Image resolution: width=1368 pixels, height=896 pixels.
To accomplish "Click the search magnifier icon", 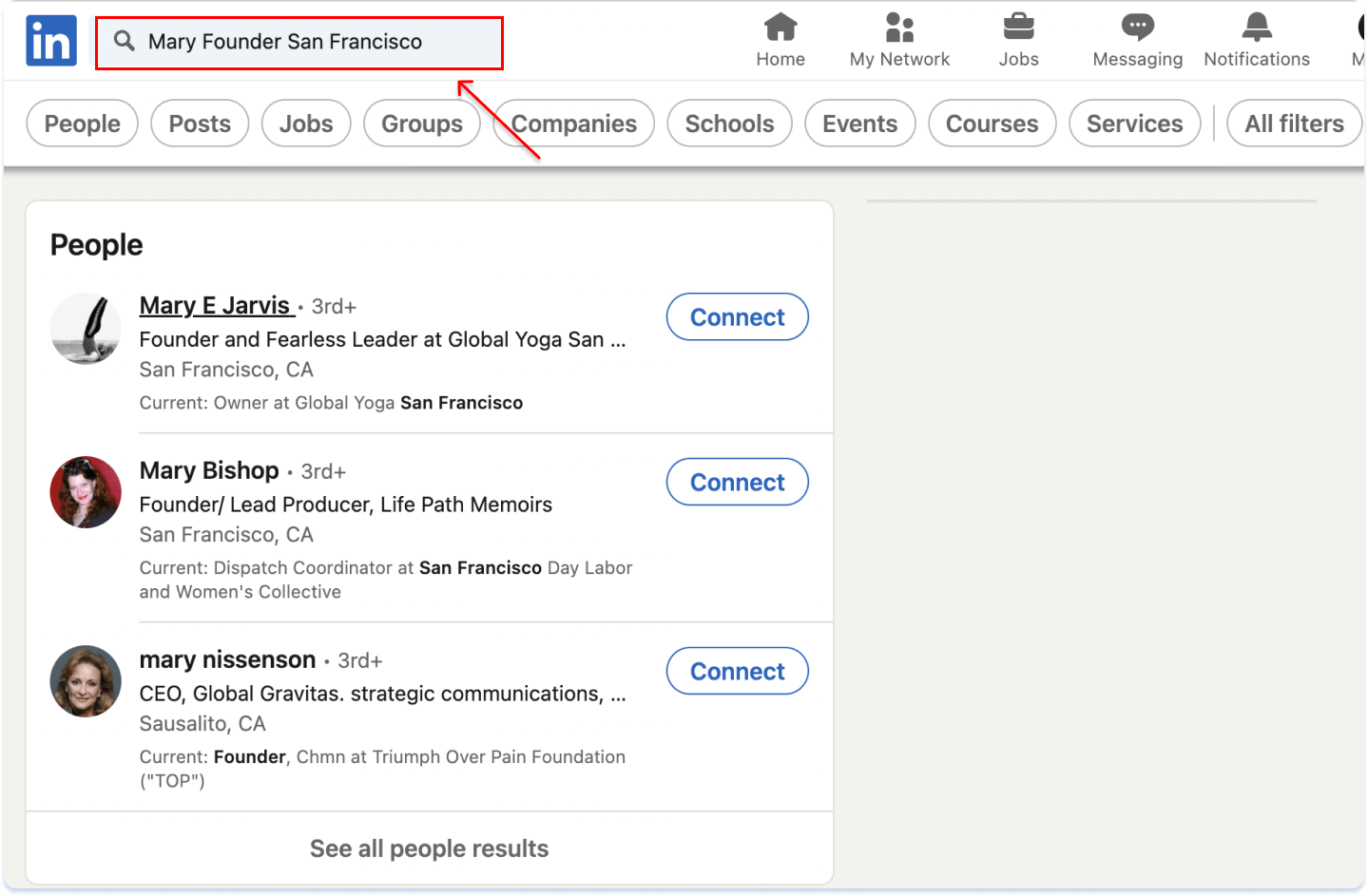I will click(124, 41).
